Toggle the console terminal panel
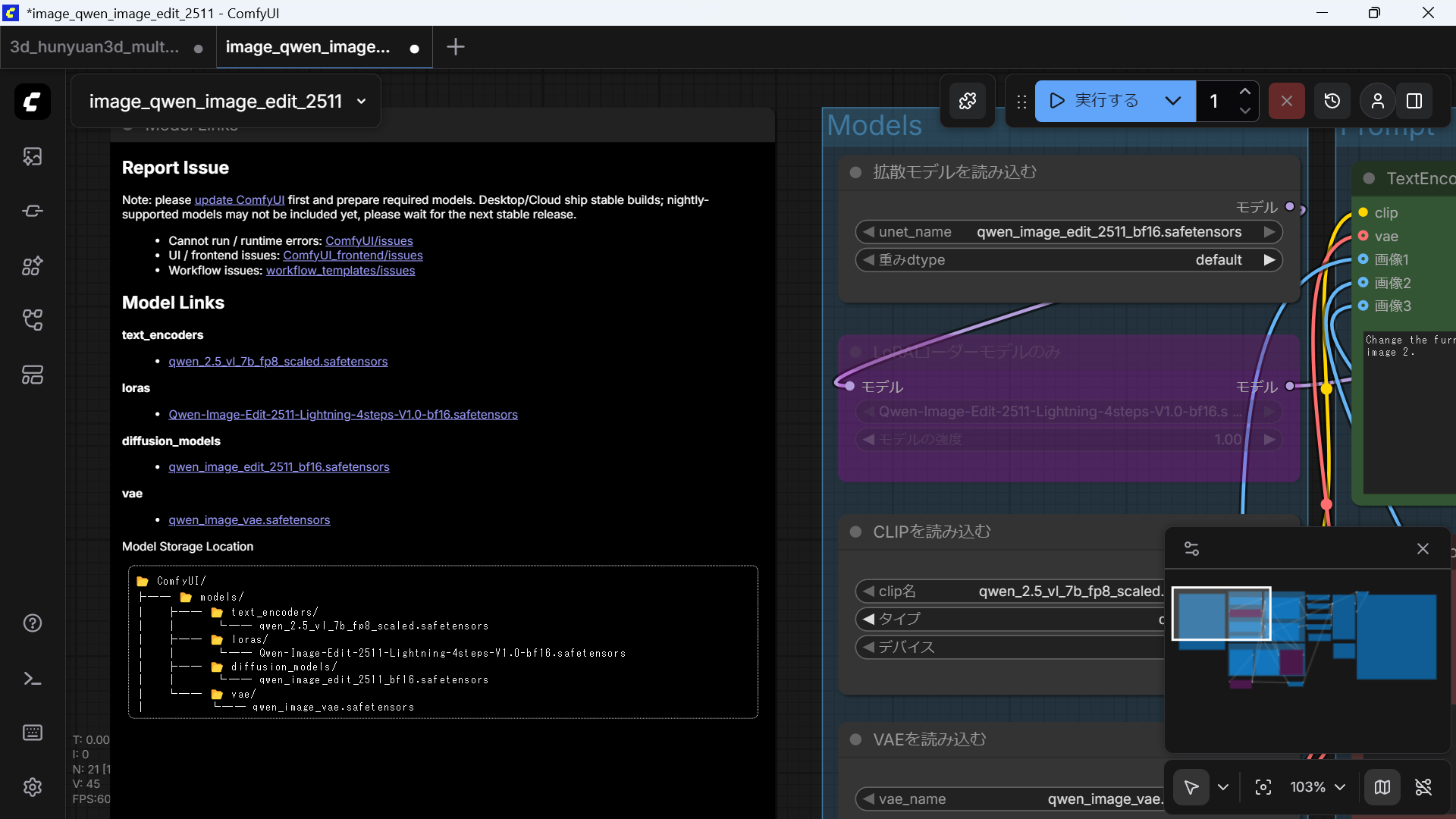 point(32,678)
